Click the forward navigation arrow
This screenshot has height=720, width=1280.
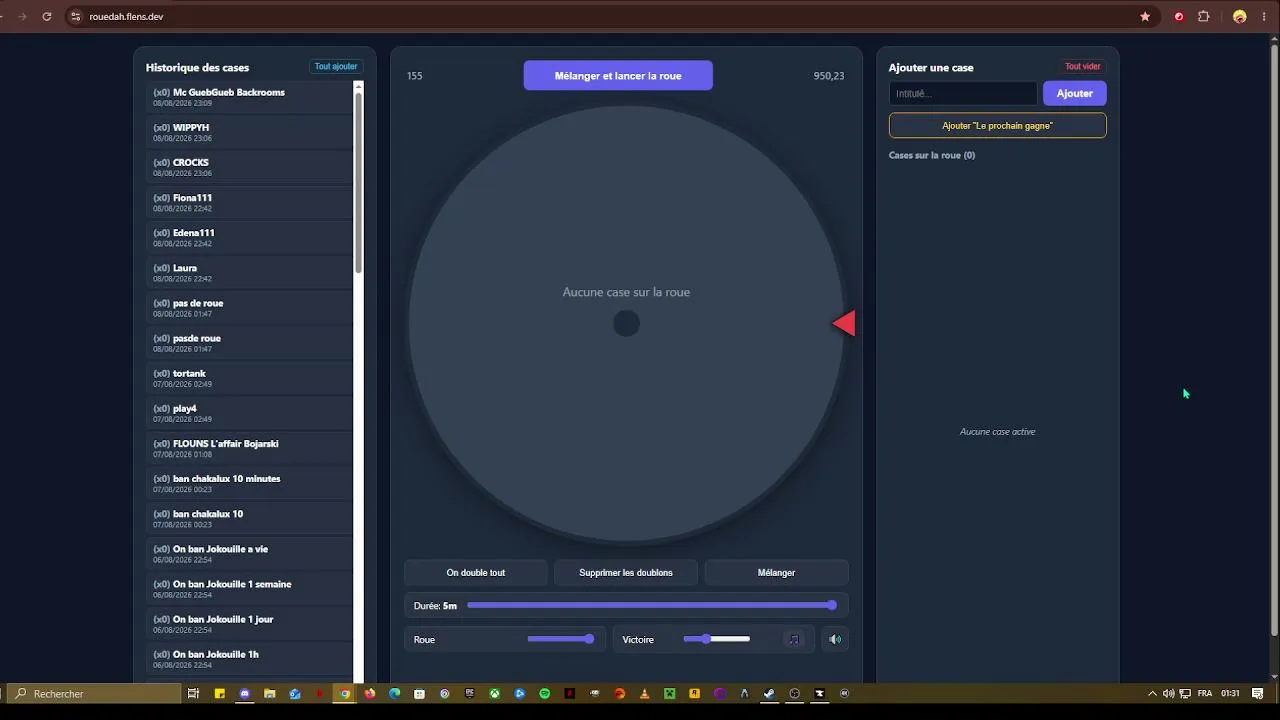coord(22,17)
